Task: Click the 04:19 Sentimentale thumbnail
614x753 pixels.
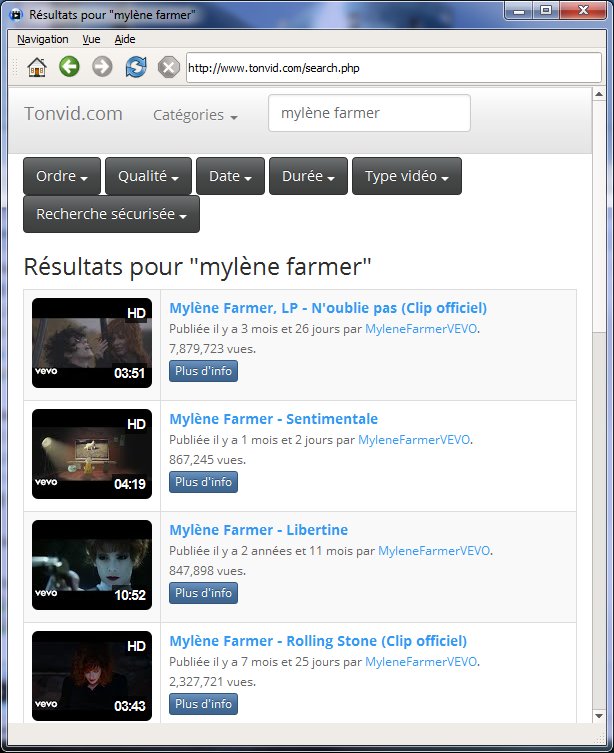Action: pyautogui.click(x=92, y=454)
